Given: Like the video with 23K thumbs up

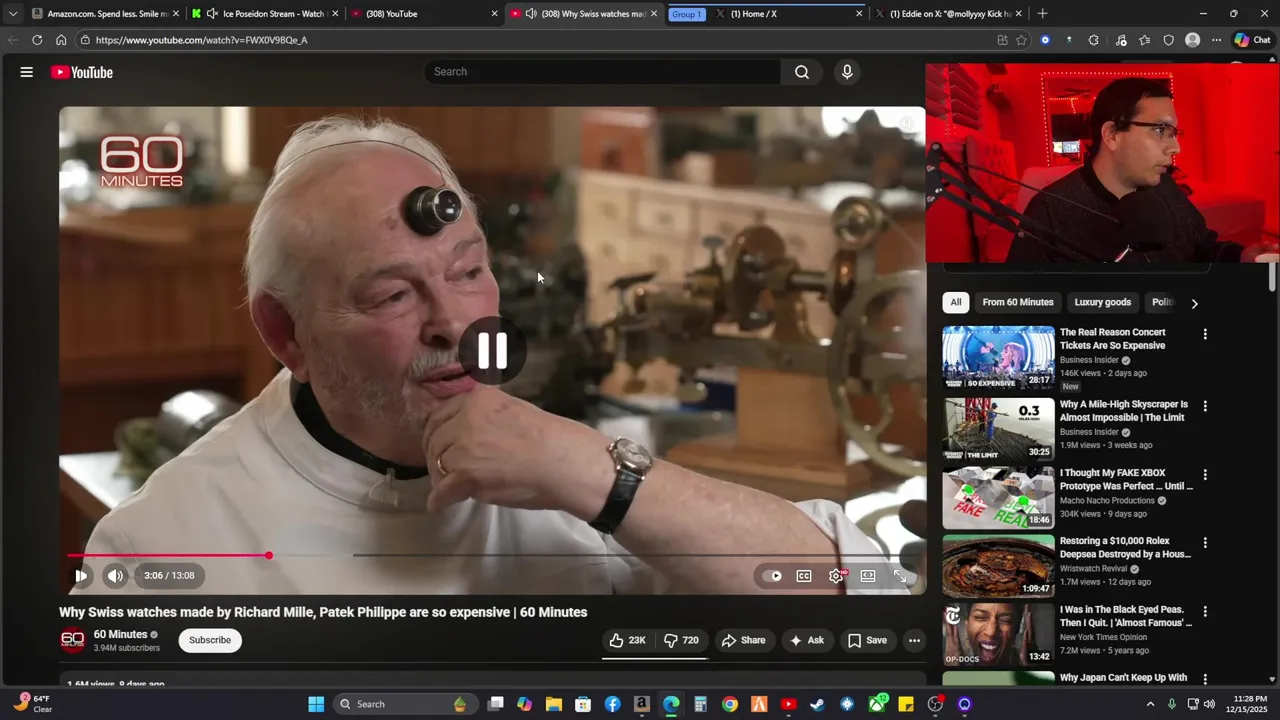Looking at the screenshot, I should (x=627, y=640).
